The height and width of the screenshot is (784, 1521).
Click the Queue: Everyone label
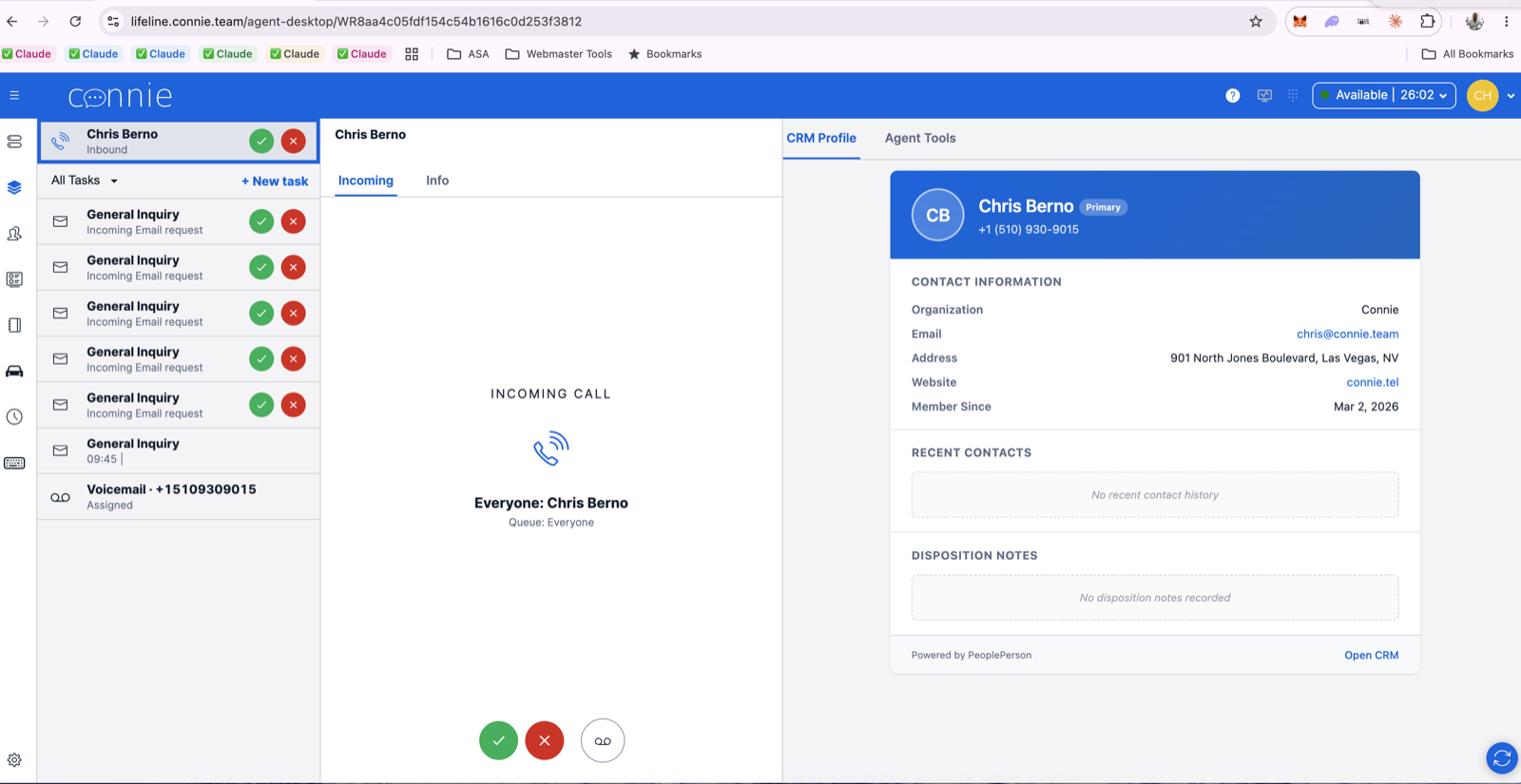(551, 523)
